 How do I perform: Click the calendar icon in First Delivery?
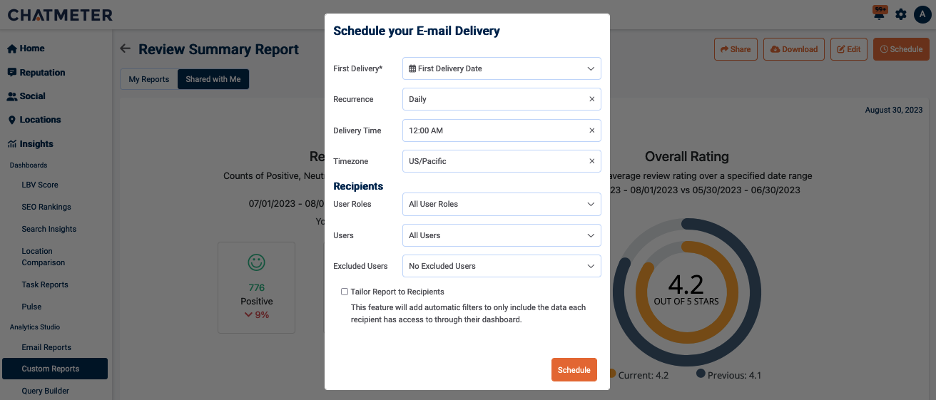point(411,69)
